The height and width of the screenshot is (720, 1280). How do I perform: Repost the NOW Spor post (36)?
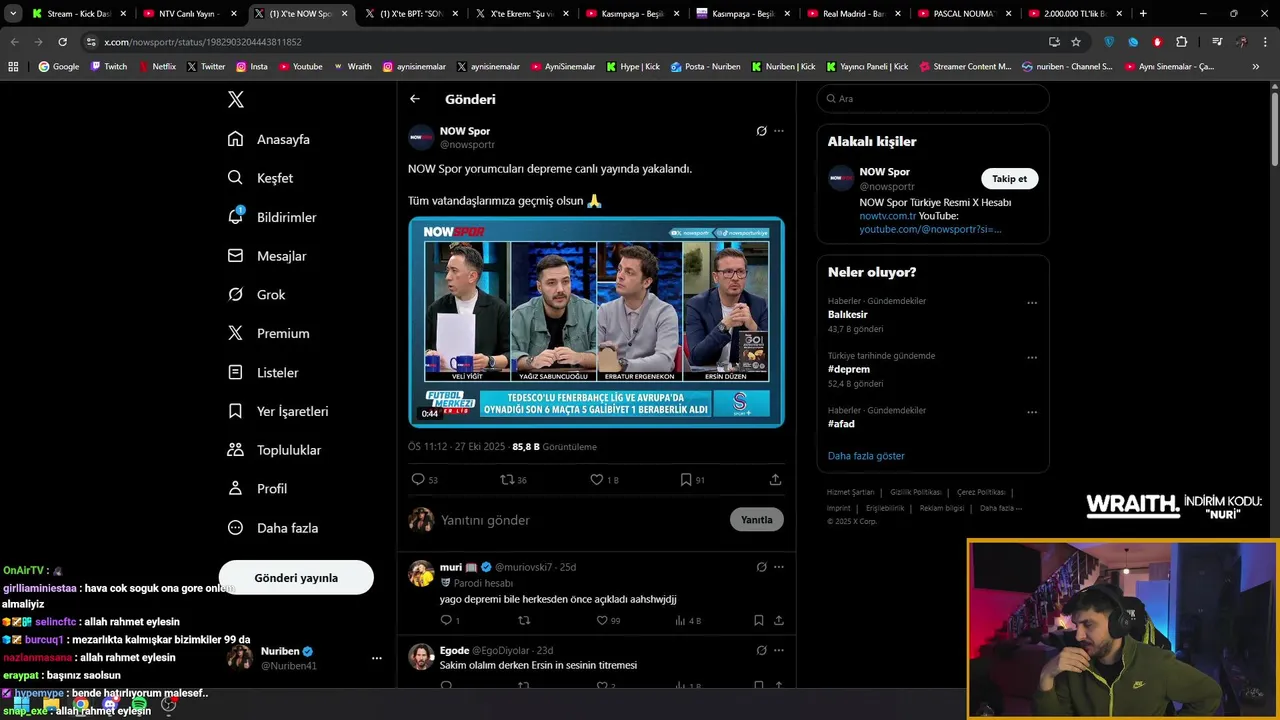click(x=507, y=480)
